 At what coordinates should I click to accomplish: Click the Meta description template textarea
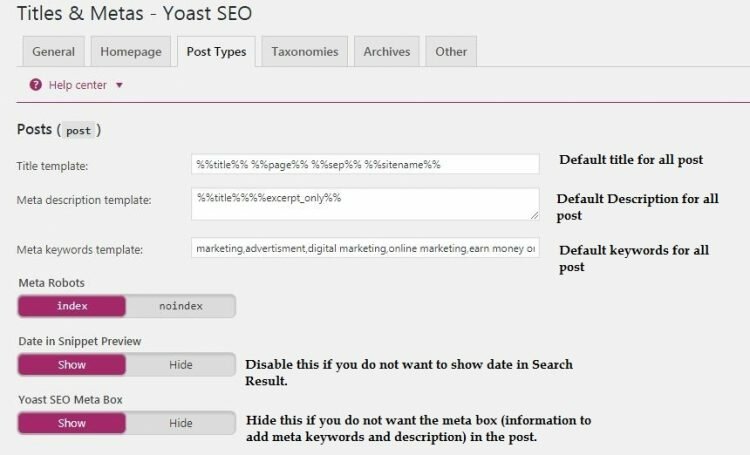pos(365,204)
